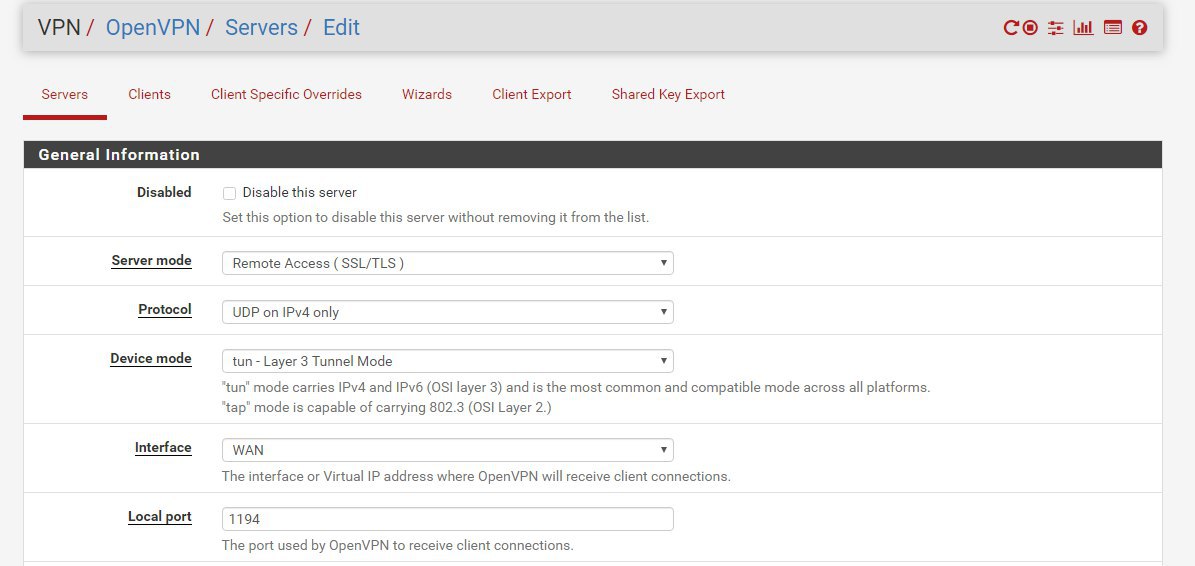Click the Interface field label
Viewport: 1195px width, 566px height.
(x=163, y=447)
